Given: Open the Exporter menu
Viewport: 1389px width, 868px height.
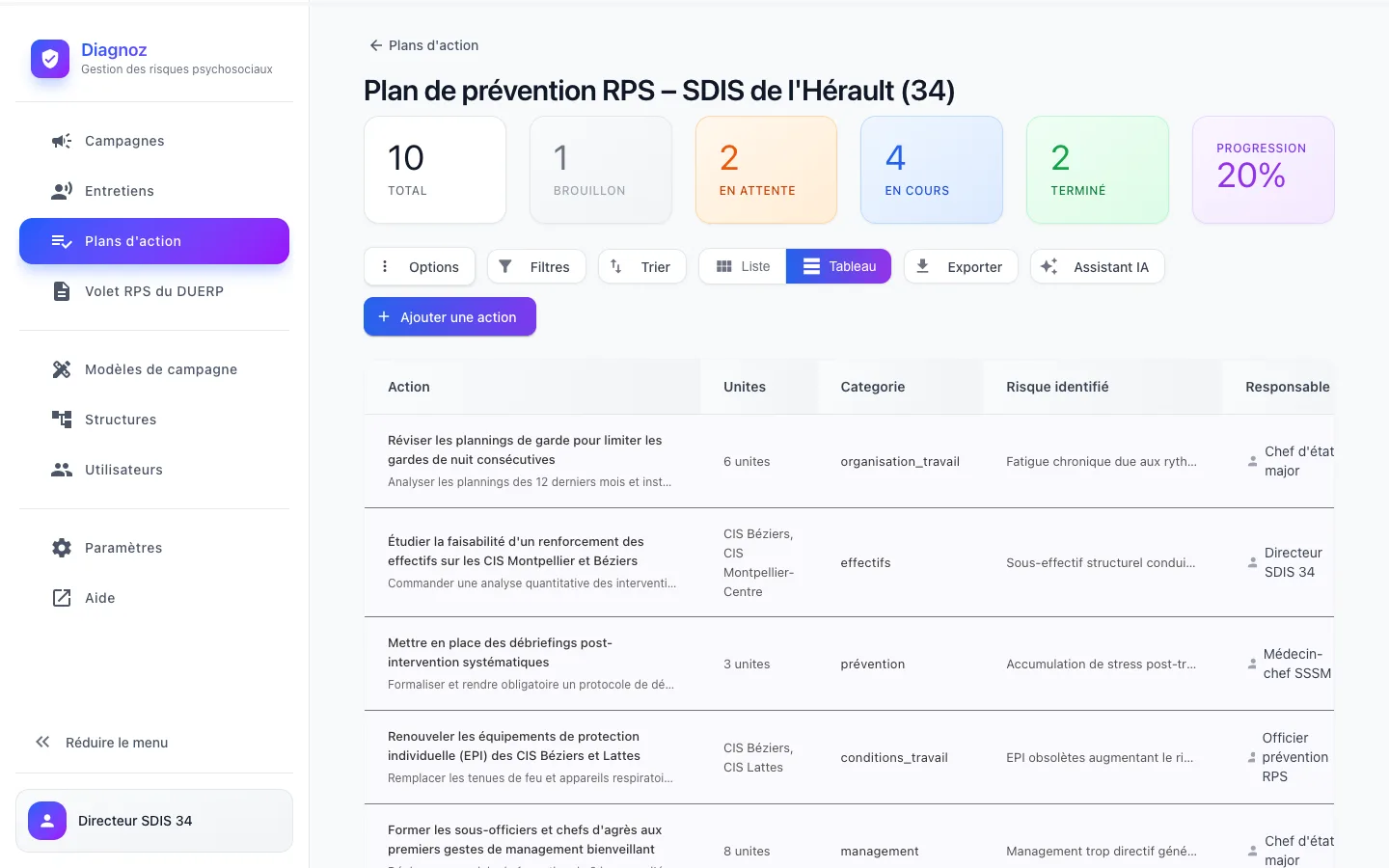Looking at the screenshot, I should tap(961, 266).
